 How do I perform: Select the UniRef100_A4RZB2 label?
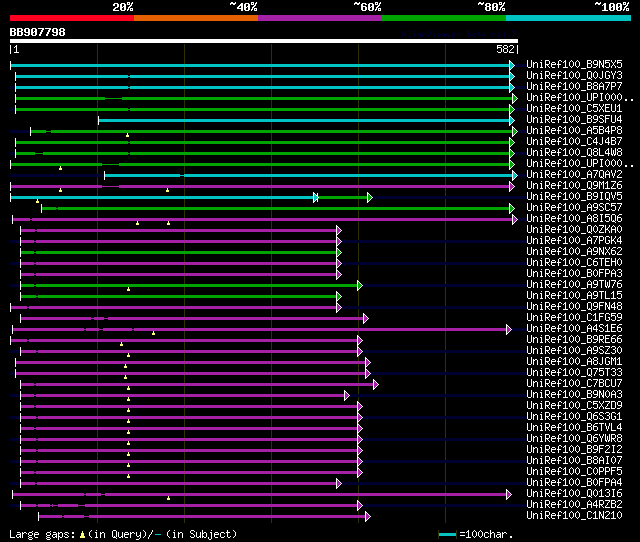click(574, 505)
